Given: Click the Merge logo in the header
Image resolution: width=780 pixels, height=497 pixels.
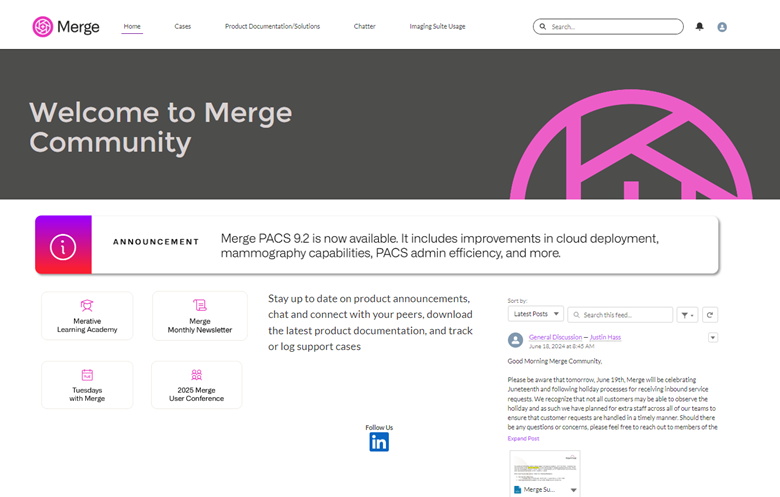Looking at the screenshot, I should click(x=66, y=27).
